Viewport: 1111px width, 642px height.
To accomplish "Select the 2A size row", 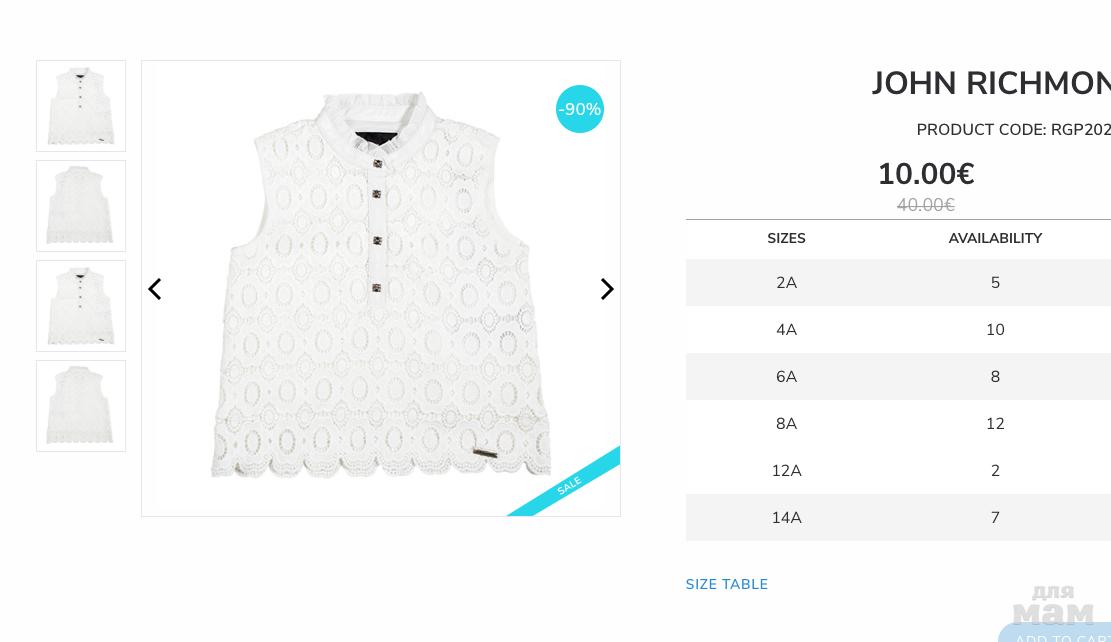I will 786,283.
